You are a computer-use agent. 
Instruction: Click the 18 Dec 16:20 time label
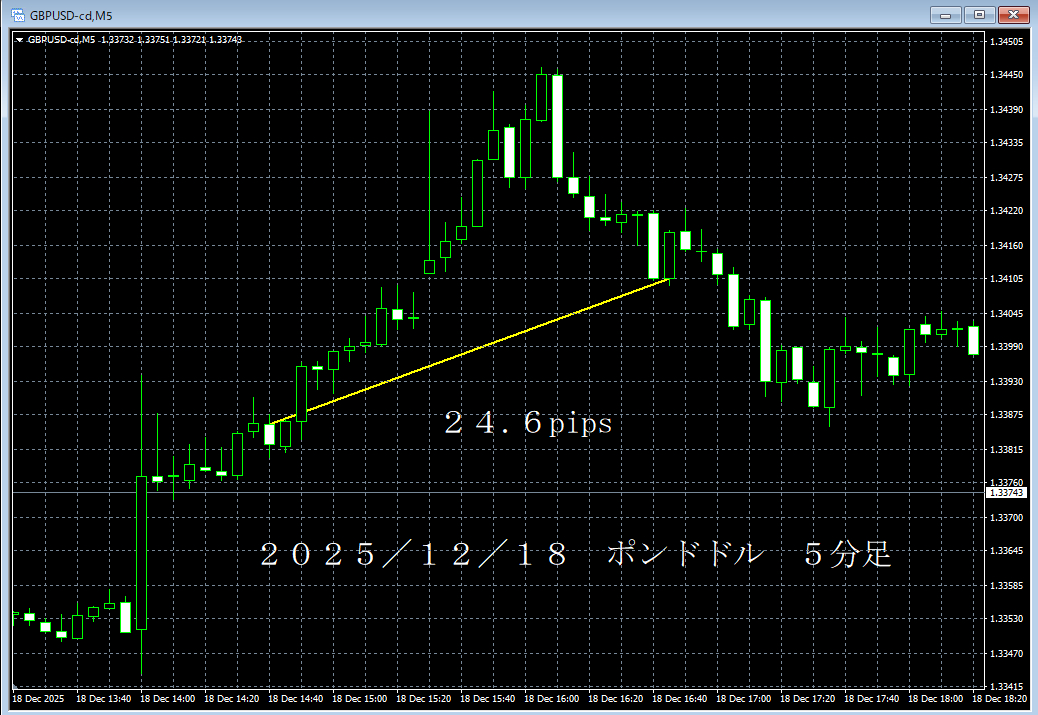[x=616, y=699]
